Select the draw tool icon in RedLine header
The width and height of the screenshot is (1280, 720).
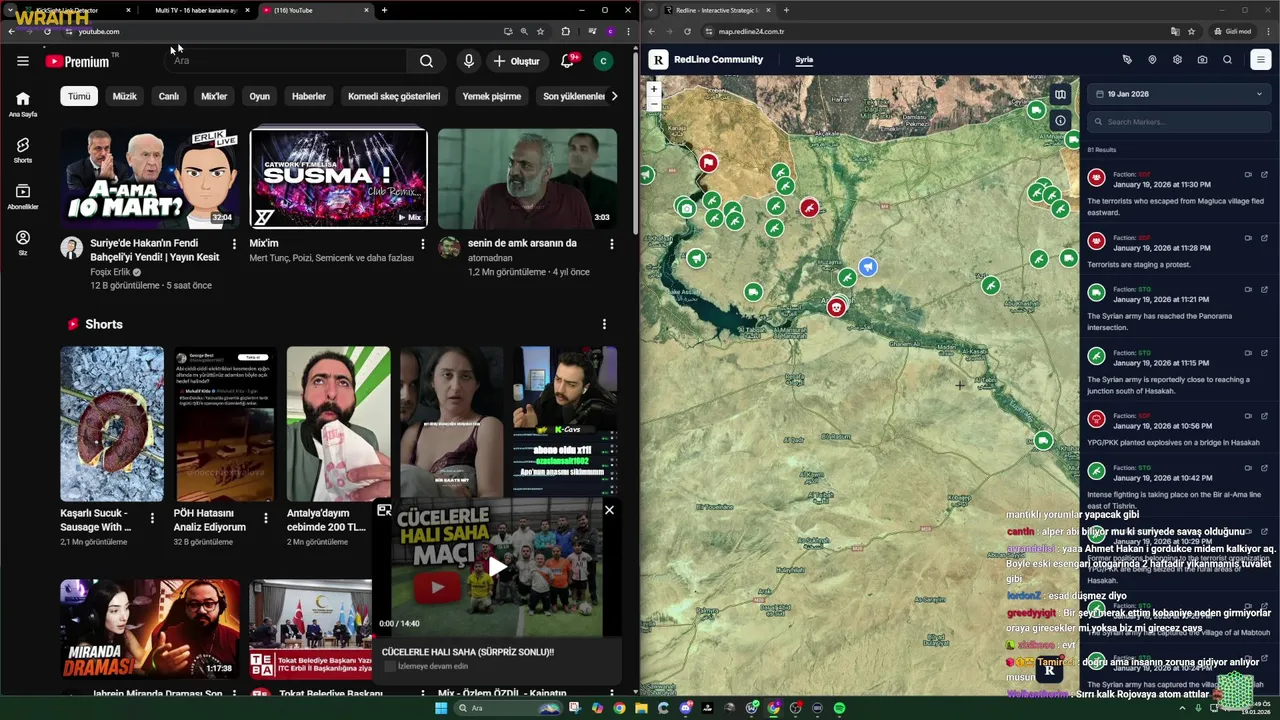click(1127, 60)
